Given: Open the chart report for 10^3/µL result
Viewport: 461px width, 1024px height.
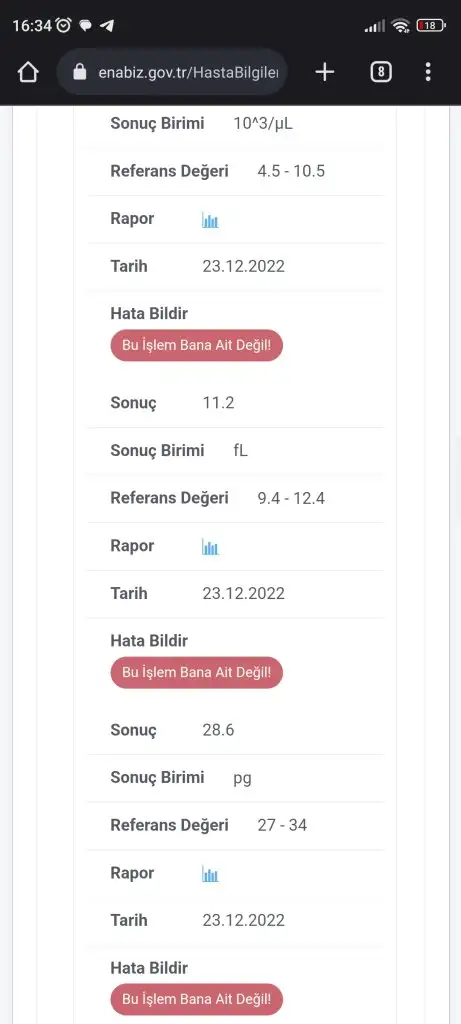Looking at the screenshot, I should point(210,220).
